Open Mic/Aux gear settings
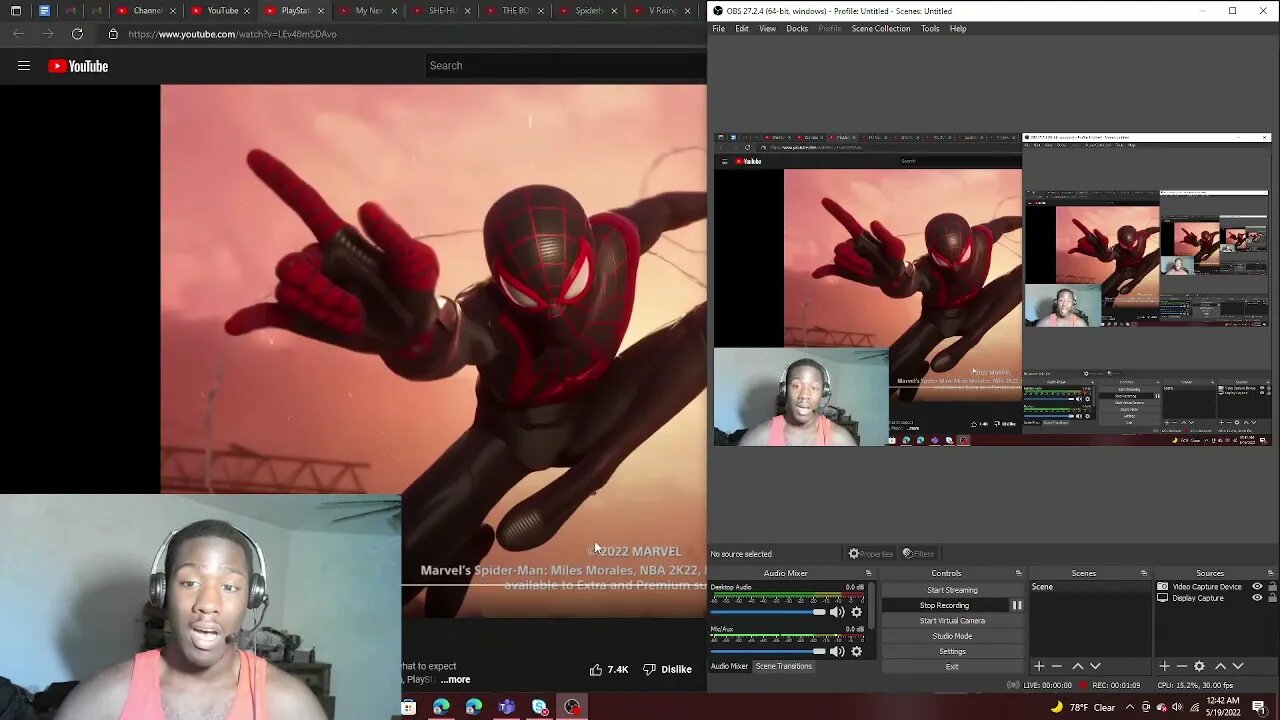 coord(856,651)
